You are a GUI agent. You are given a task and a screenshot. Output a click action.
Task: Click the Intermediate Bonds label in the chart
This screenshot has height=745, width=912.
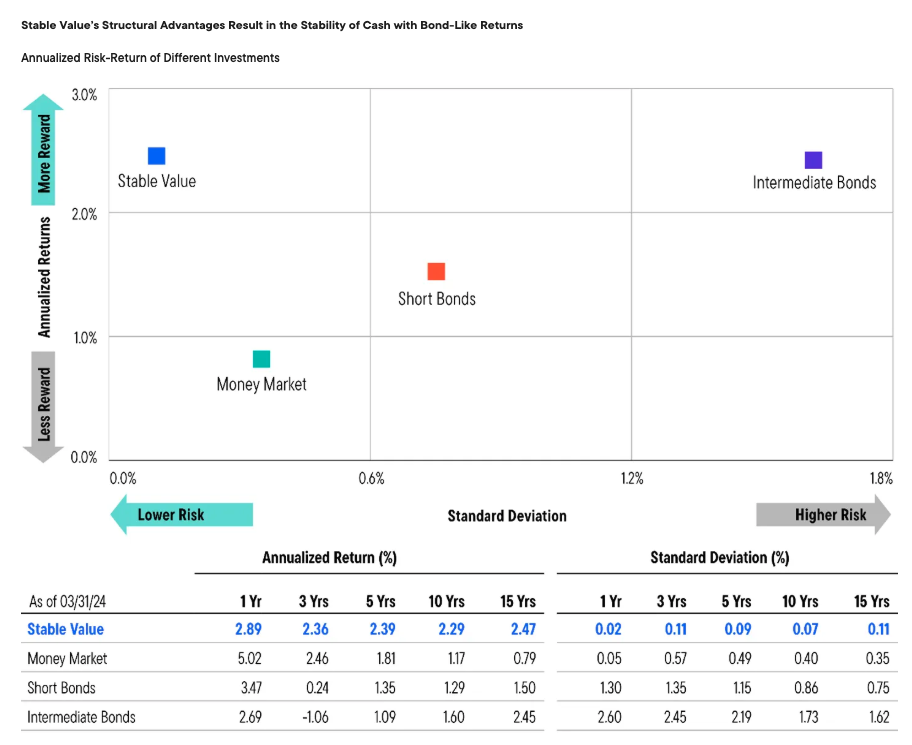click(x=814, y=183)
